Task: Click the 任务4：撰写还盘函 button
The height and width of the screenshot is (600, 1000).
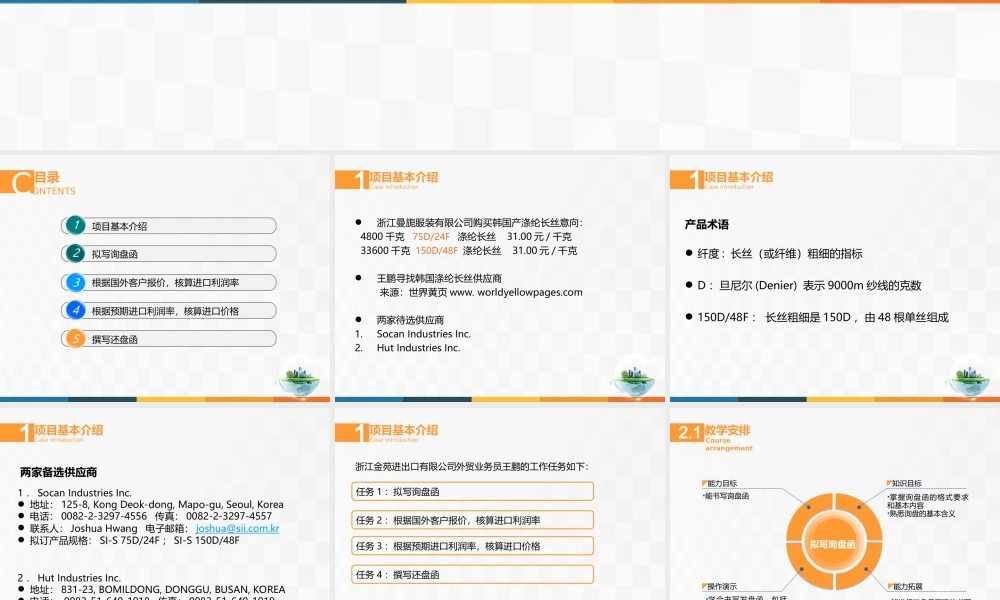Action: 472,574
